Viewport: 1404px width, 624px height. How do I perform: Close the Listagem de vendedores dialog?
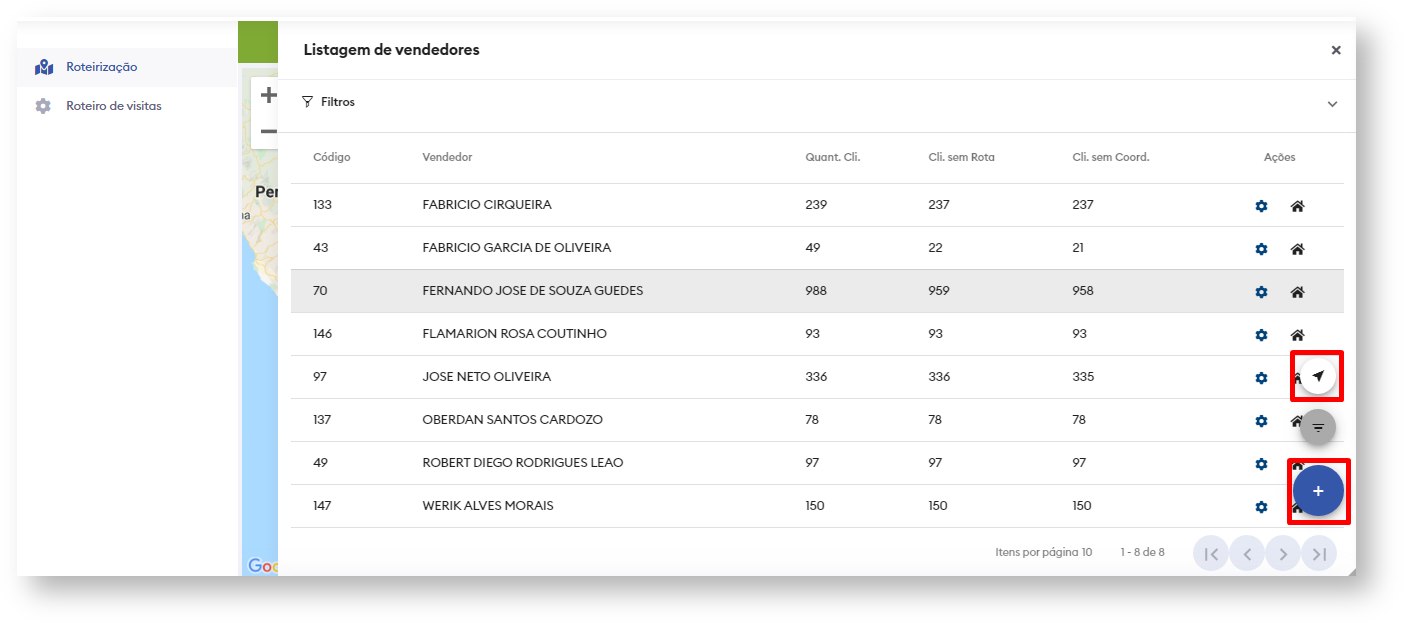(x=1336, y=50)
